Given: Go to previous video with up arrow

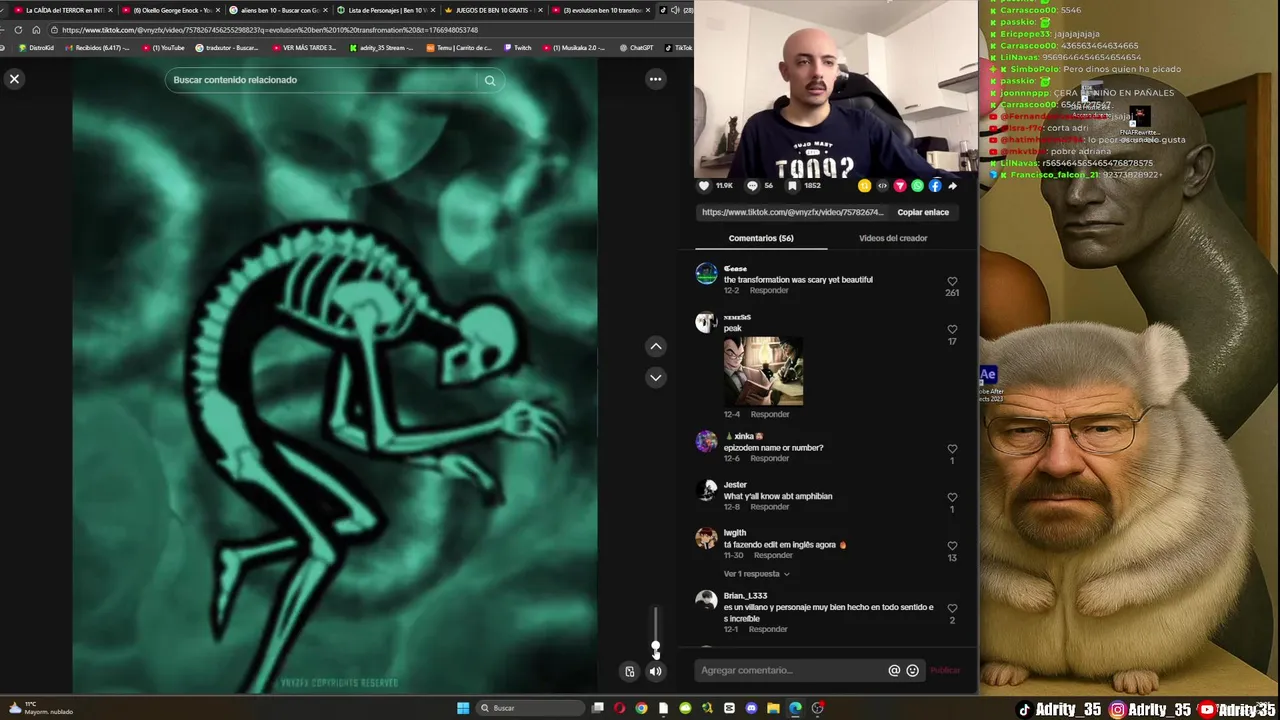Looking at the screenshot, I should 655,346.
